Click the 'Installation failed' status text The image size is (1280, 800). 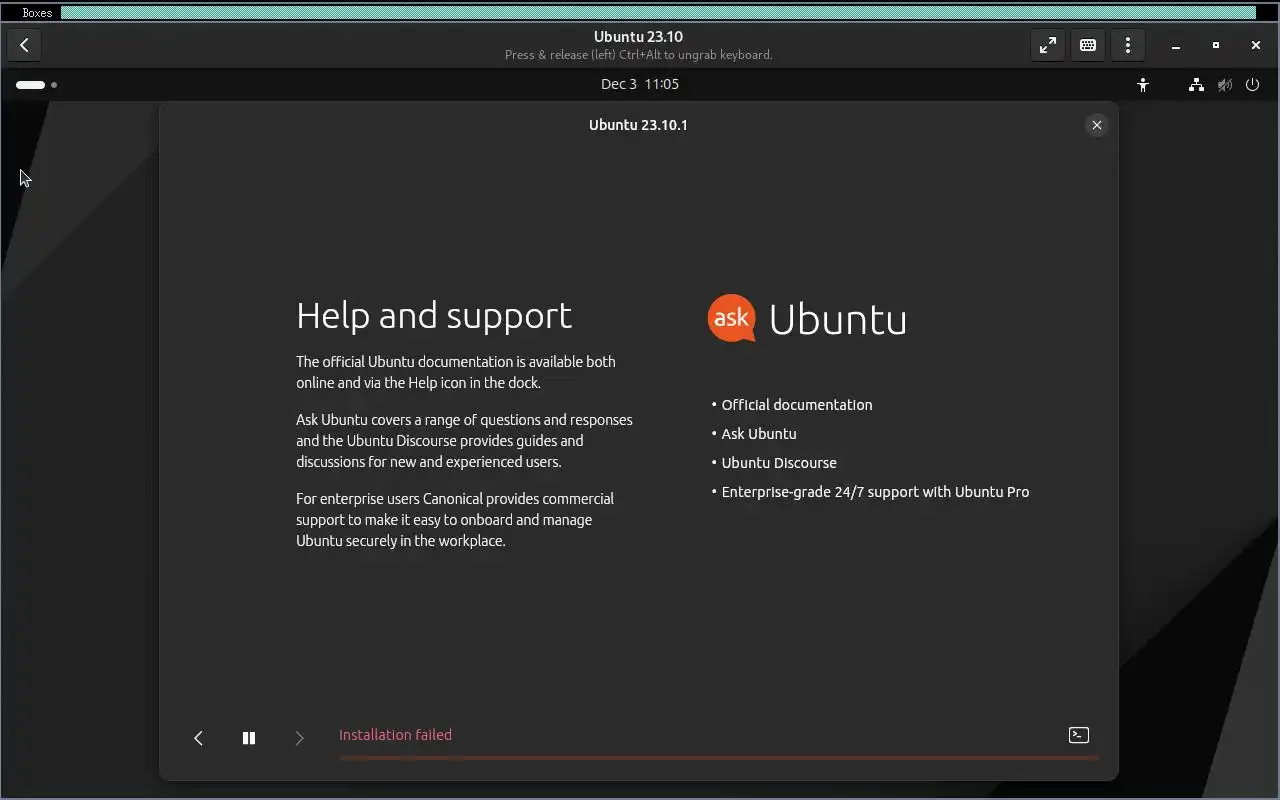point(395,735)
